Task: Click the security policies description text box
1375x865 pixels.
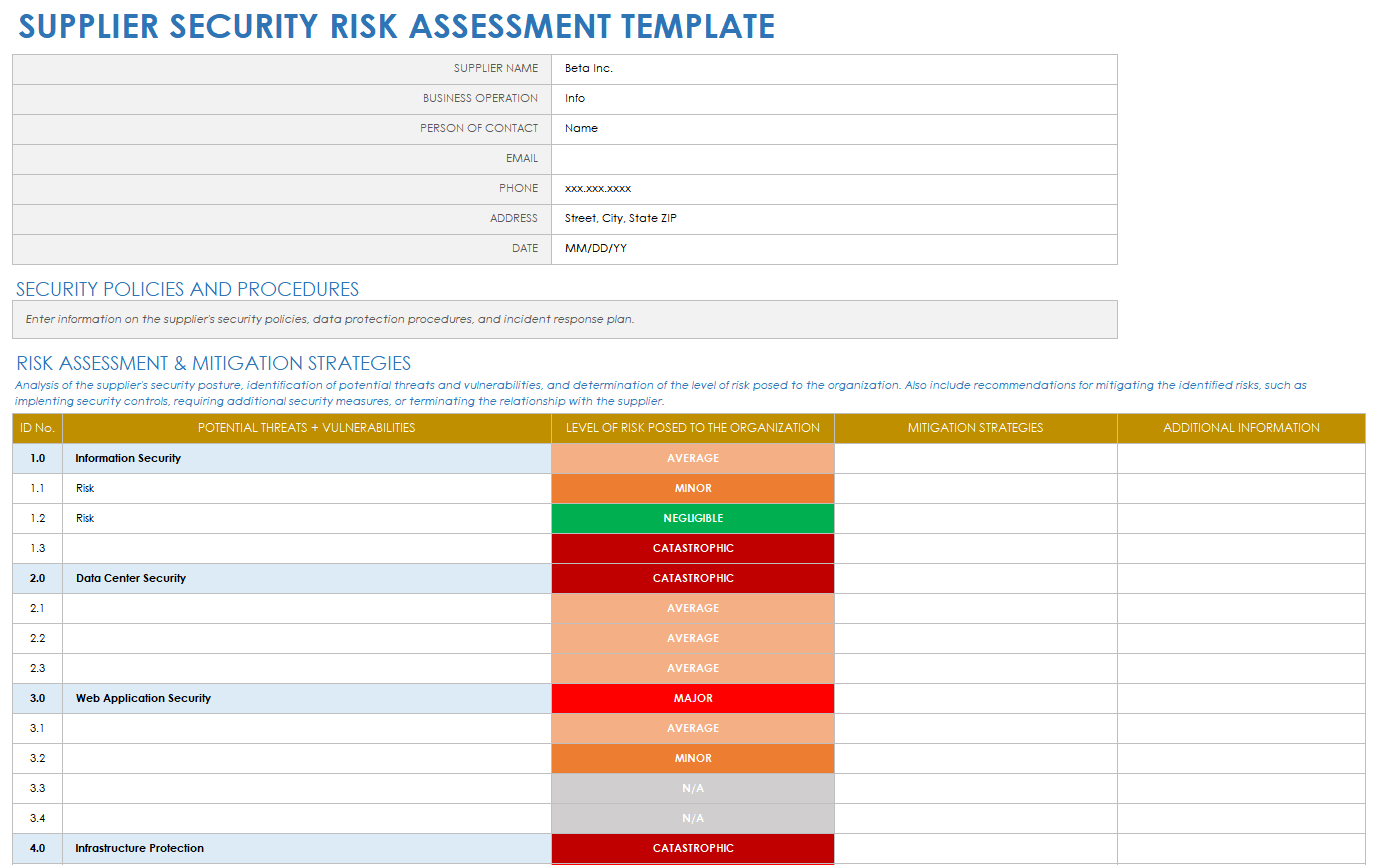Action: click(564, 320)
